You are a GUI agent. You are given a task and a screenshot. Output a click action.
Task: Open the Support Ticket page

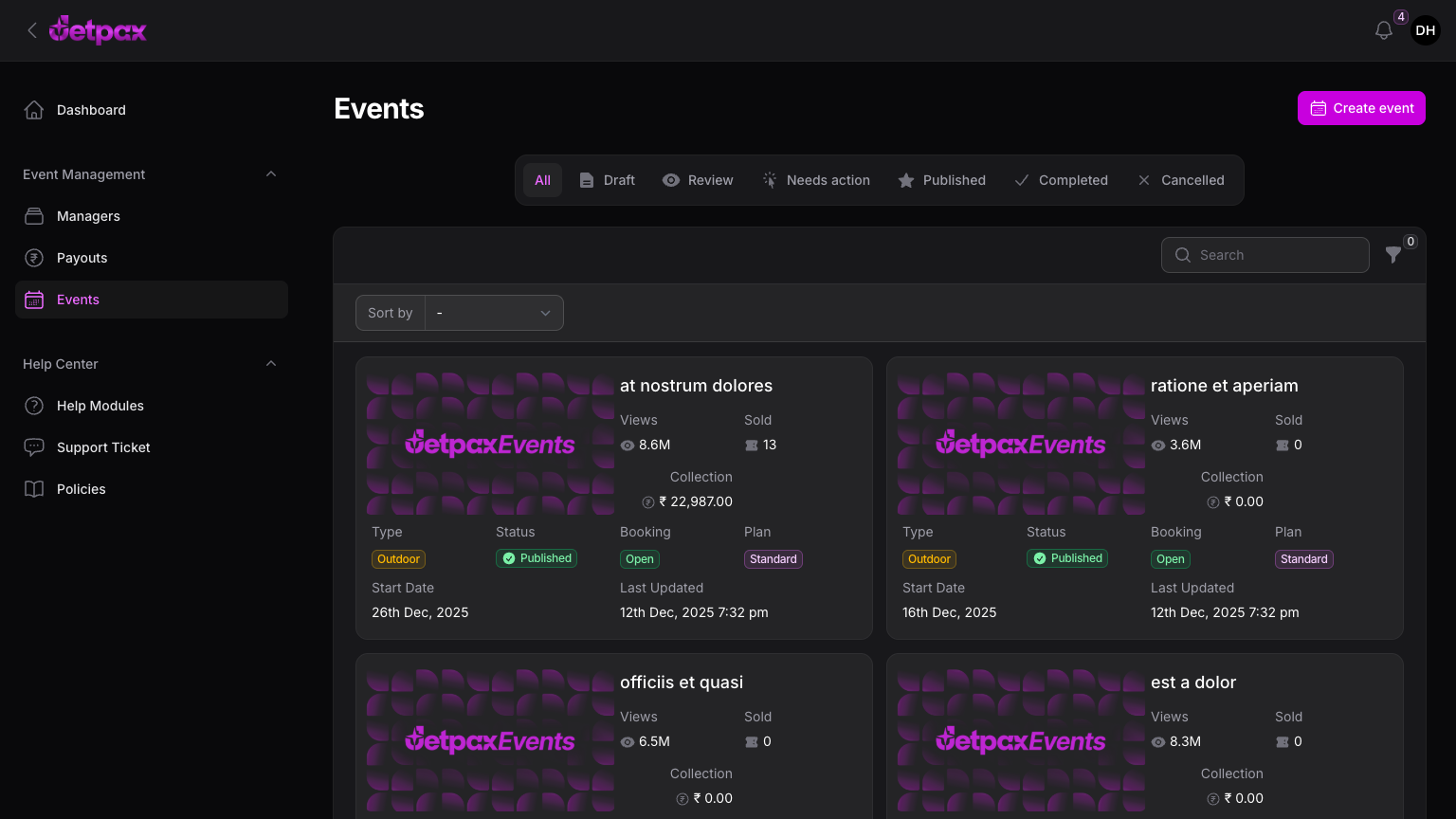(x=152, y=447)
